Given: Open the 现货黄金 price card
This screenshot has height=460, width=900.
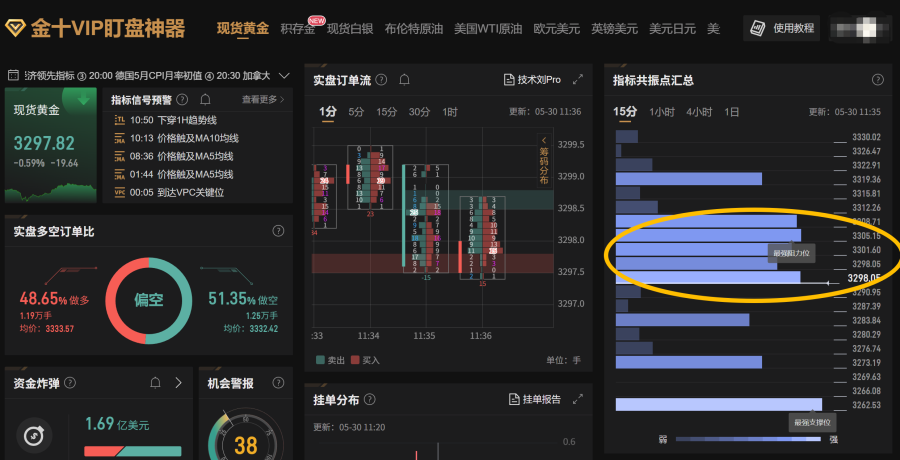Looking at the screenshot, I should click(x=51, y=145).
